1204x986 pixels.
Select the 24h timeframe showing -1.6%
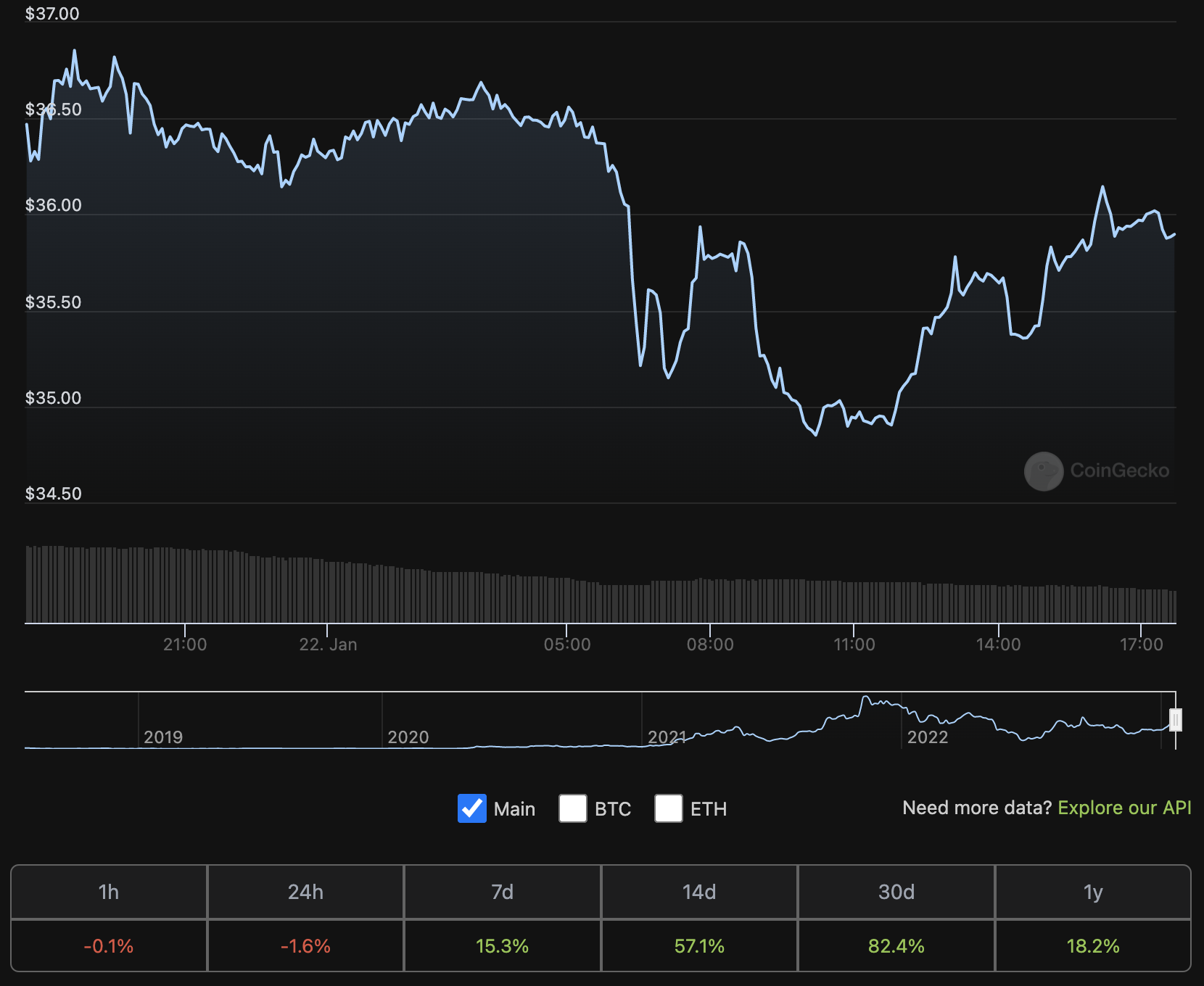click(305, 945)
